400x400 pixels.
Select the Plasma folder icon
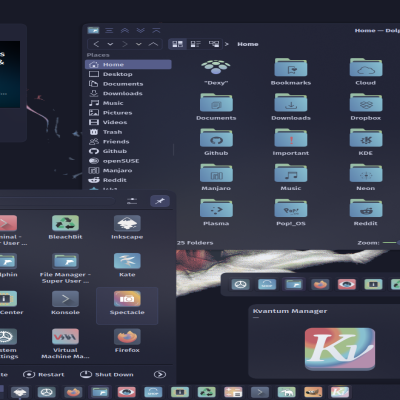tap(216, 208)
